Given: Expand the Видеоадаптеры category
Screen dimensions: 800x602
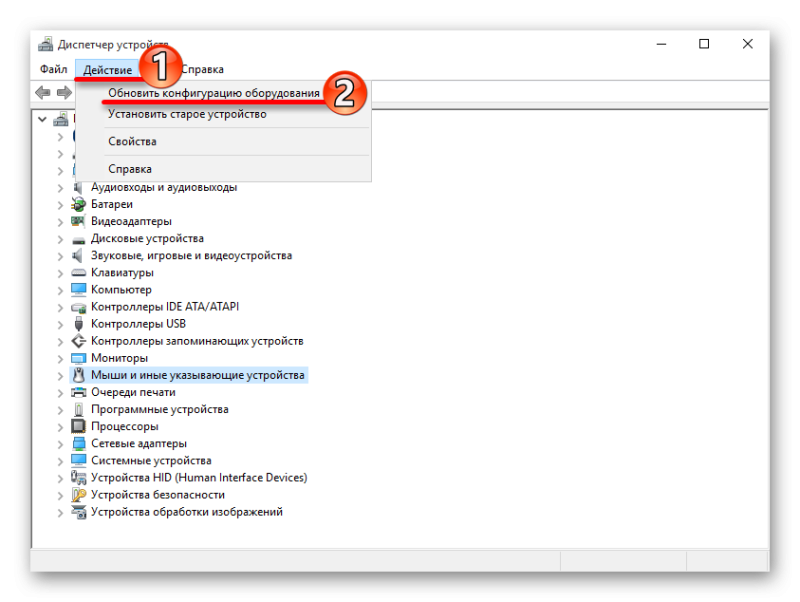Looking at the screenshot, I should pyautogui.click(x=60, y=222).
